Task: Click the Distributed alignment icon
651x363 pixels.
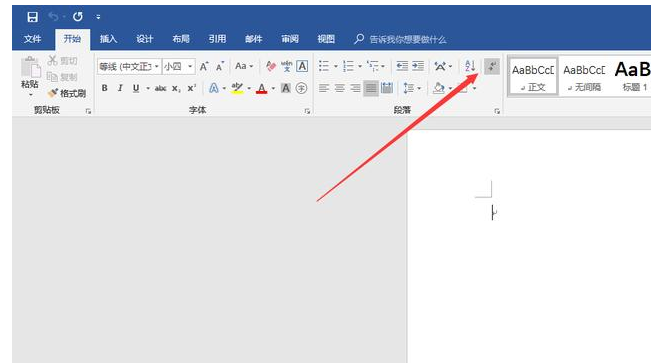Action: click(387, 88)
